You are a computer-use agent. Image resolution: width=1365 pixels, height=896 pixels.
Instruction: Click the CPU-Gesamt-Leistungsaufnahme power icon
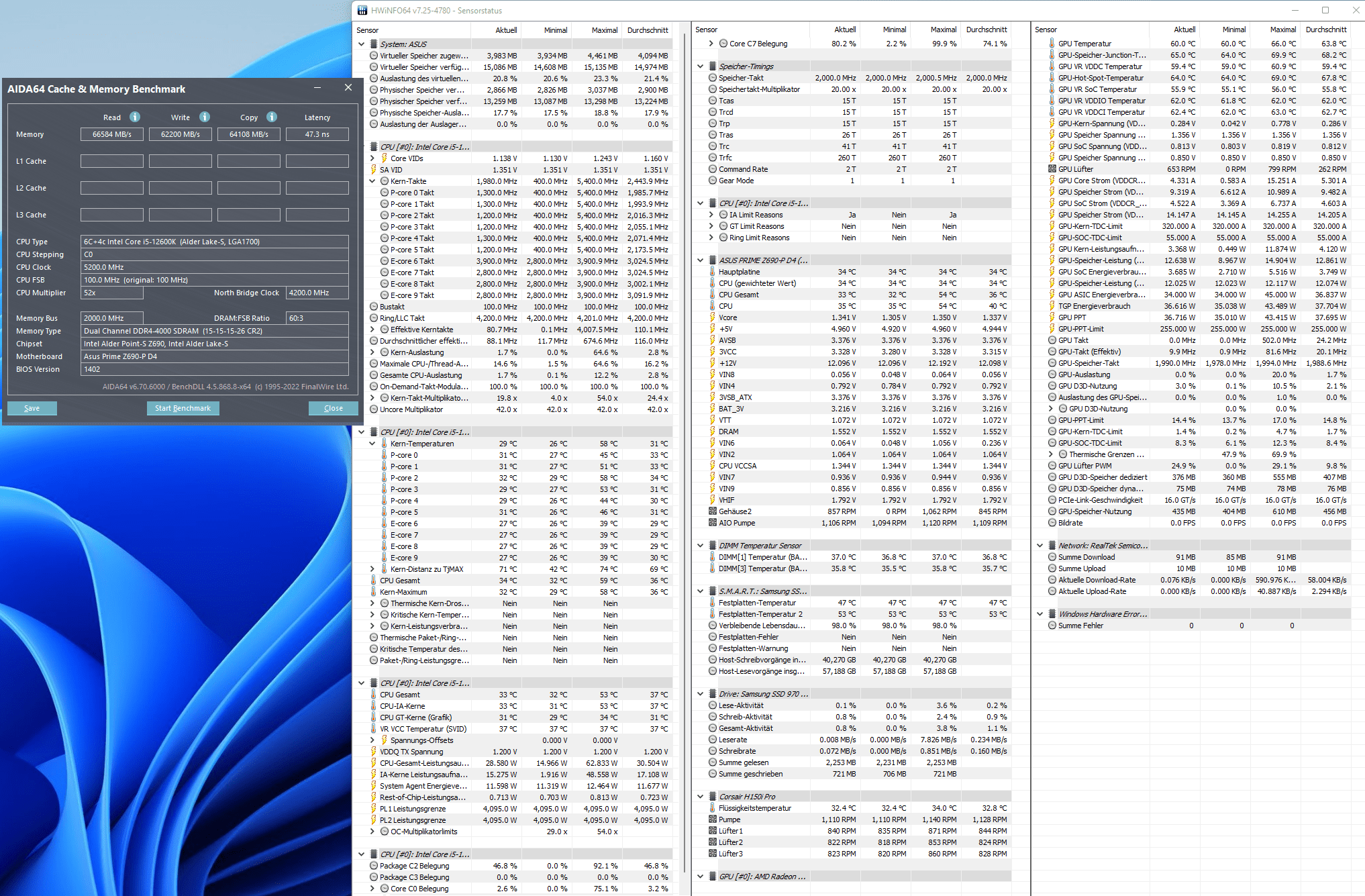[374, 763]
